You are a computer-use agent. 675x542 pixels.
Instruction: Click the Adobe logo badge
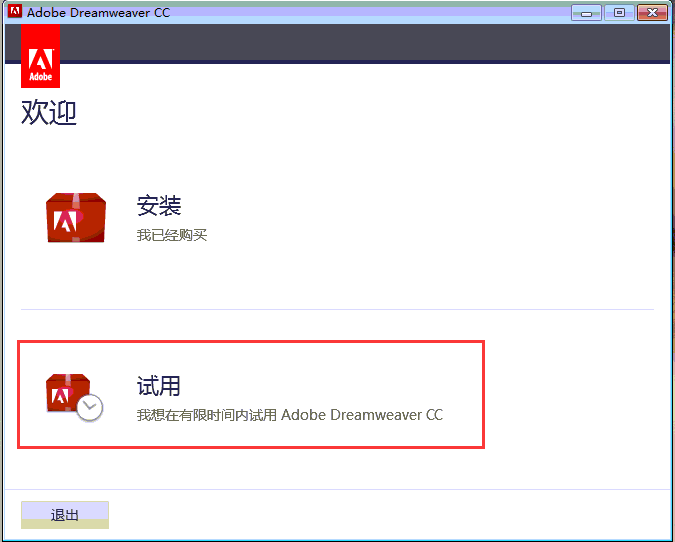tap(40, 56)
